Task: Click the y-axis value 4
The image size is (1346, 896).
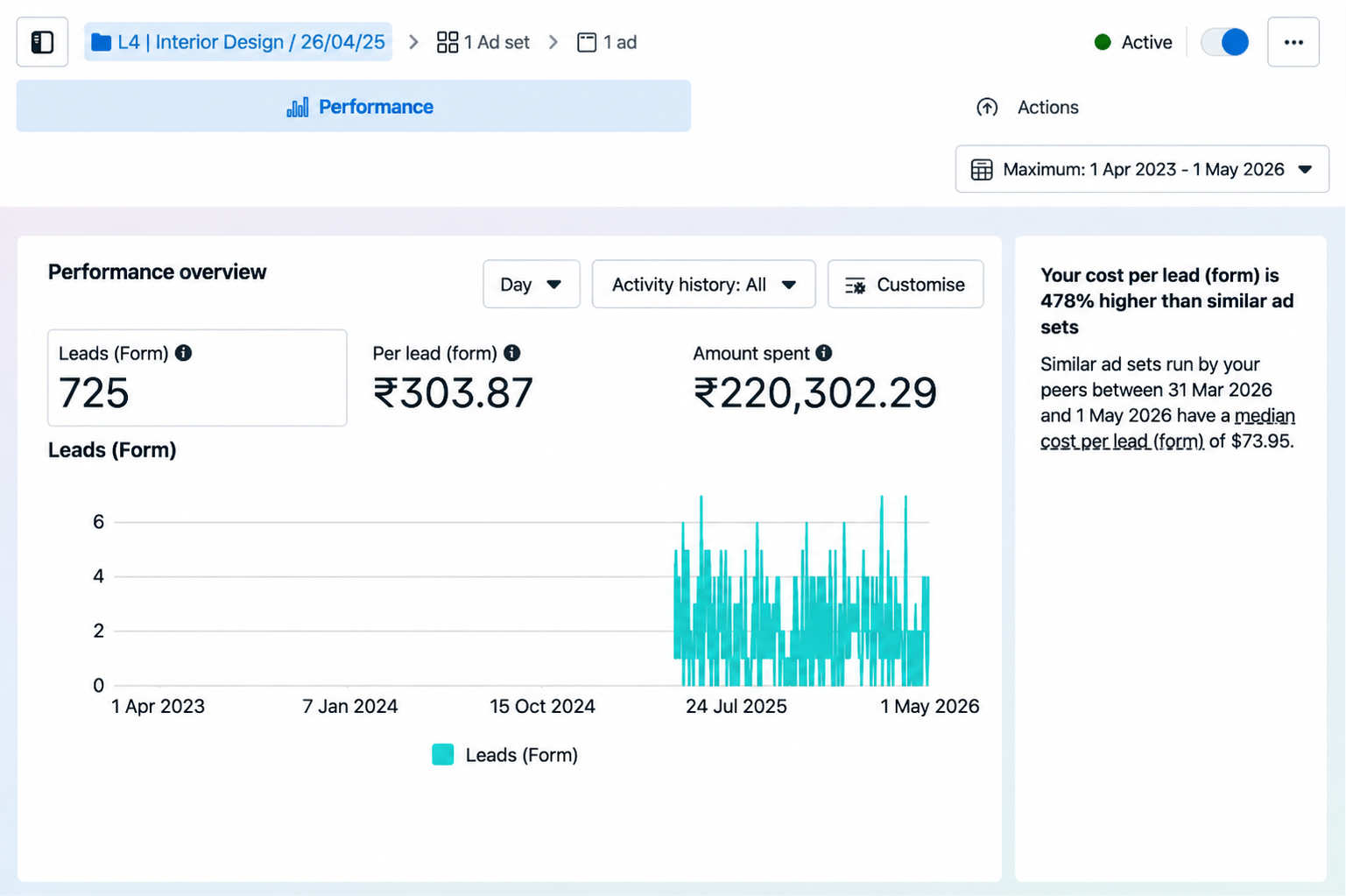Action: point(99,576)
